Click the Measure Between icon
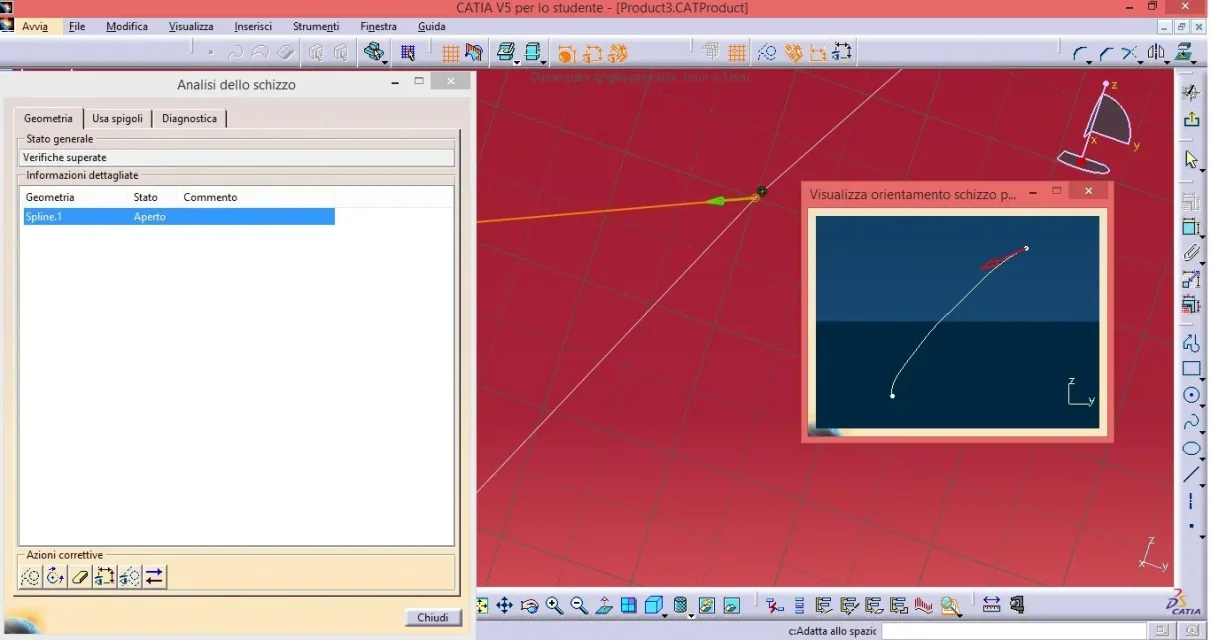Screen dimensions: 1211x640 [991, 605]
